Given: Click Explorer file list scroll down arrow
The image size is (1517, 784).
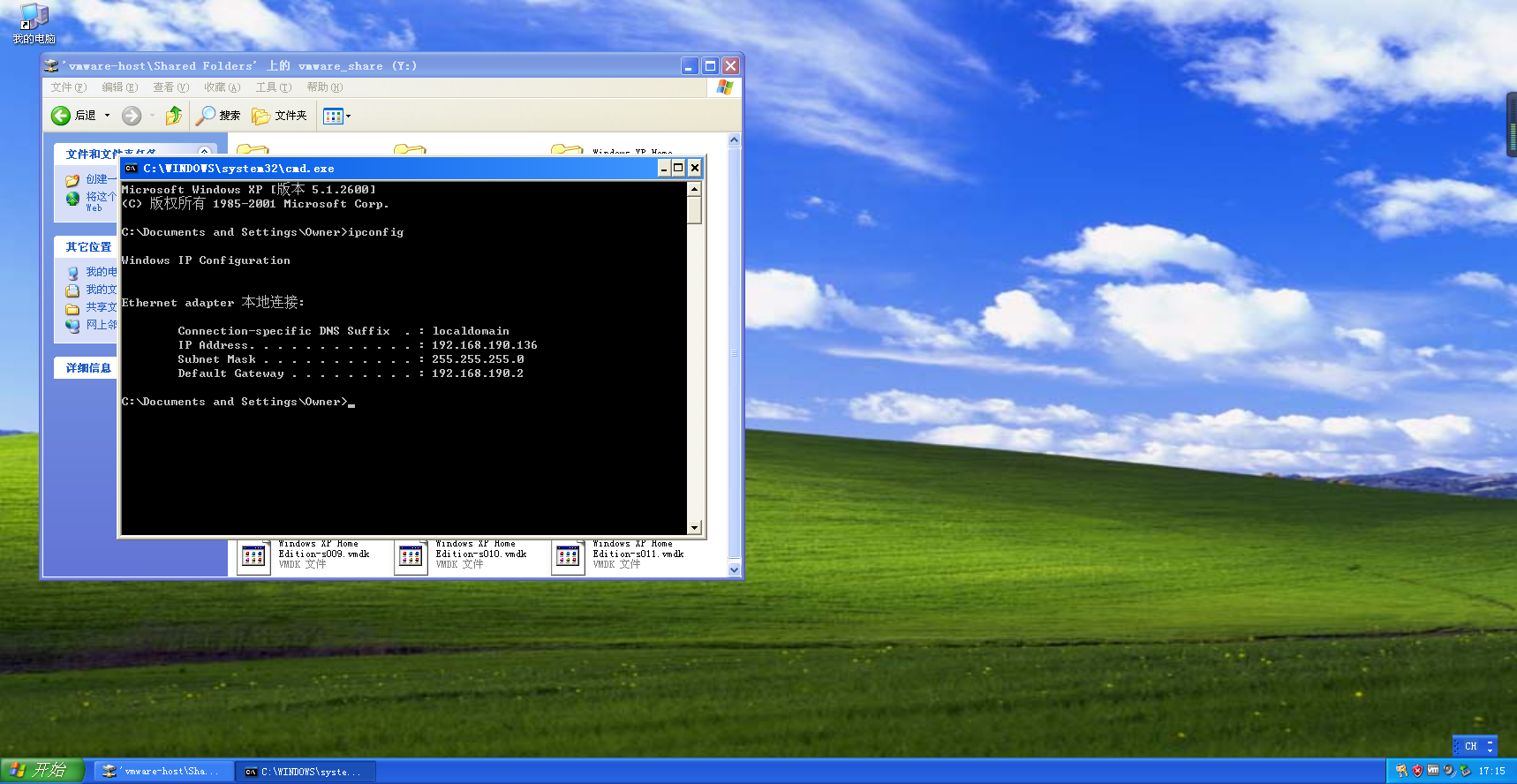Looking at the screenshot, I should coord(734,569).
